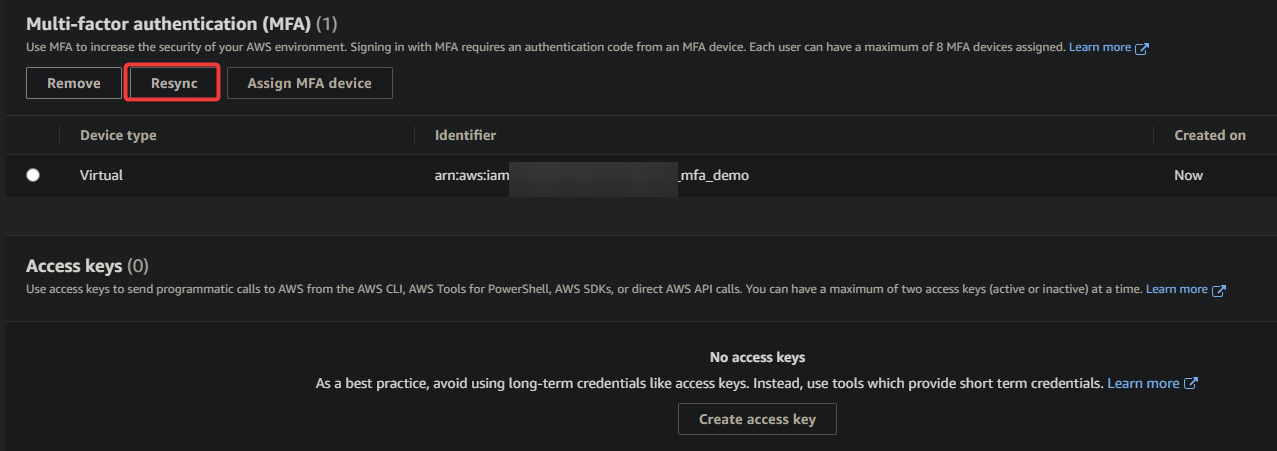Click the Resync button

174,84
